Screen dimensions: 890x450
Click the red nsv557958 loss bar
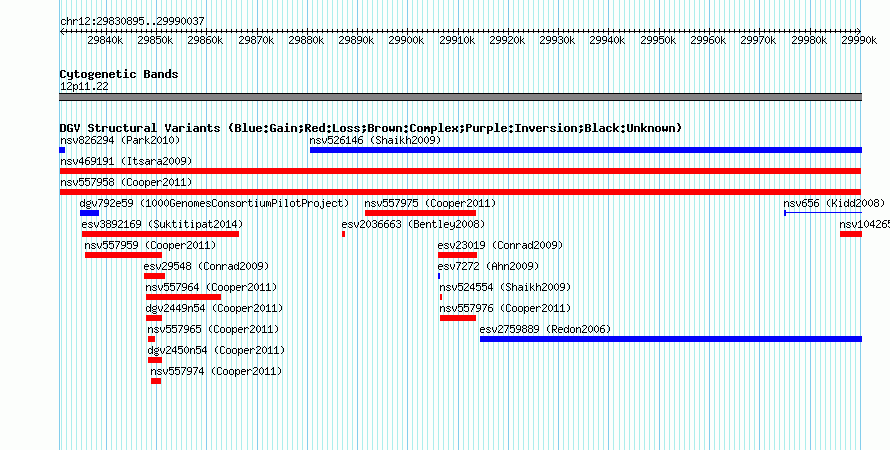click(x=460, y=192)
